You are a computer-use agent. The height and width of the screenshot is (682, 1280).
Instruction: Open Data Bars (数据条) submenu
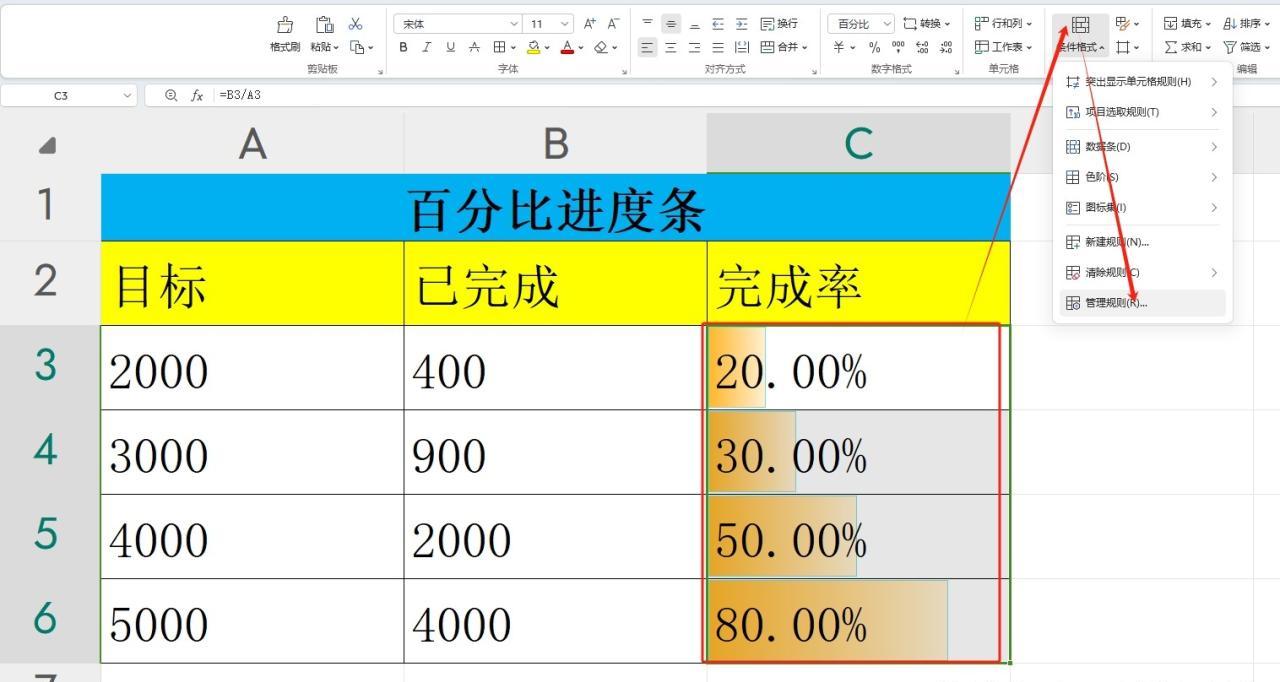1142,147
